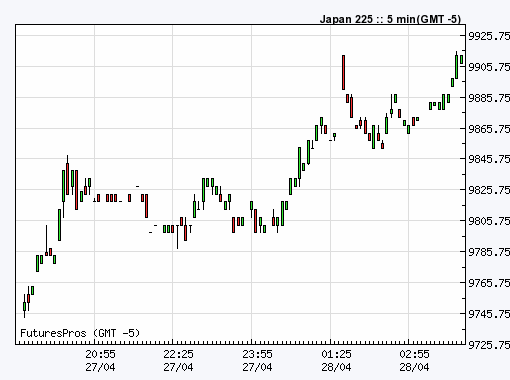
Task: Click the price label 9785.75
Action: (x=489, y=252)
